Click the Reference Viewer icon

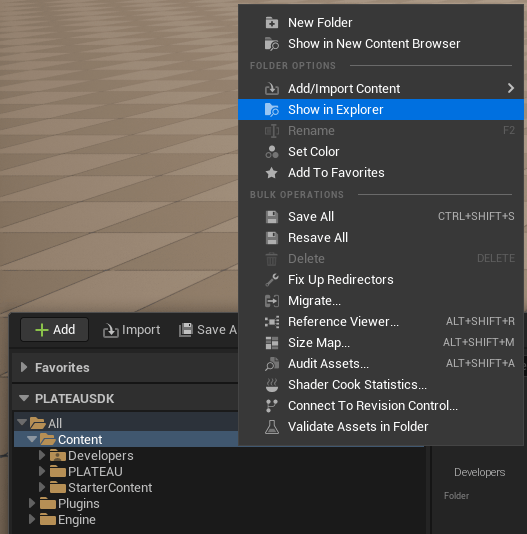click(272, 322)
